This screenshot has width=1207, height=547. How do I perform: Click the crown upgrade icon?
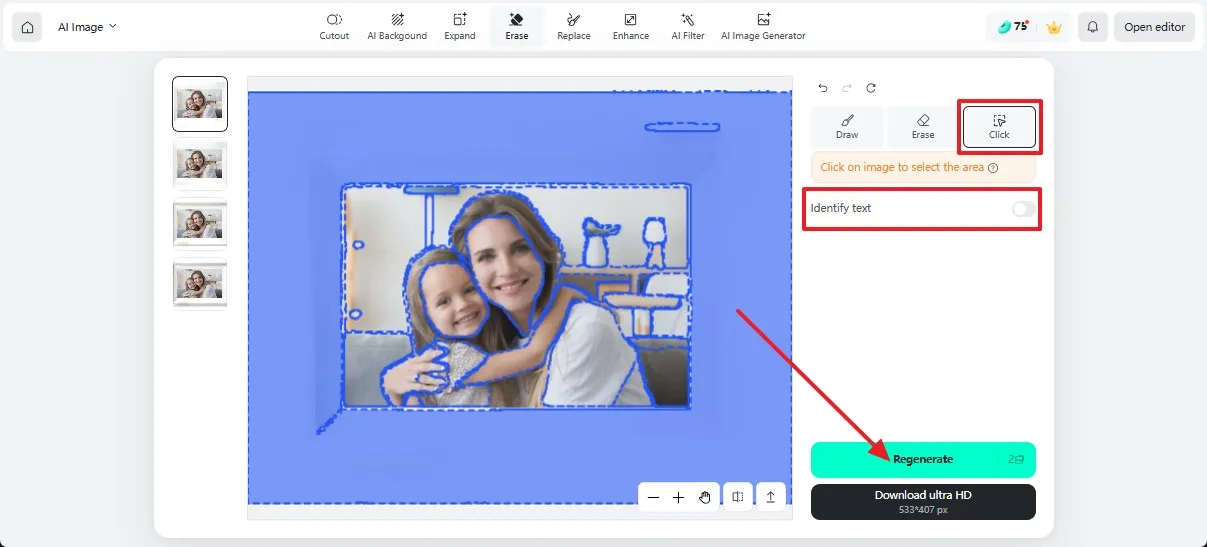pos(1053,28)
